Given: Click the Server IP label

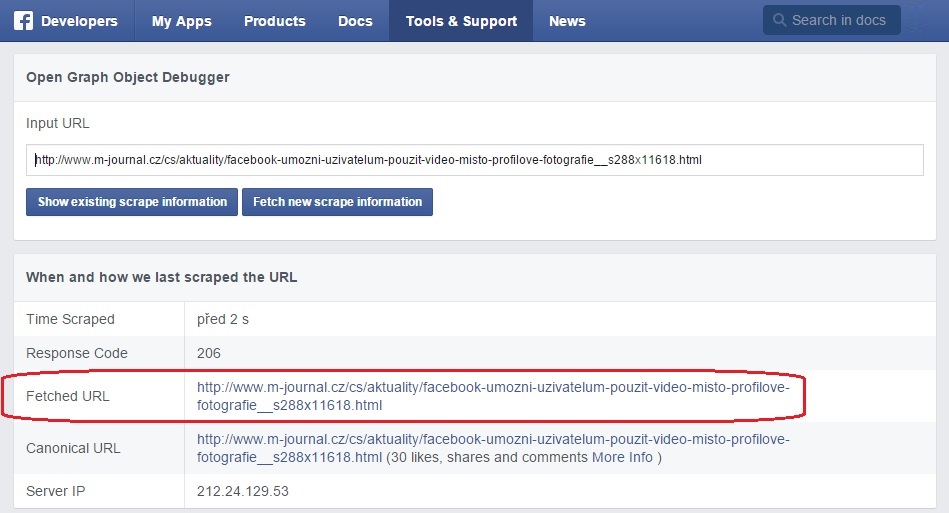Looking at the screenshot, I should [56, 491].
